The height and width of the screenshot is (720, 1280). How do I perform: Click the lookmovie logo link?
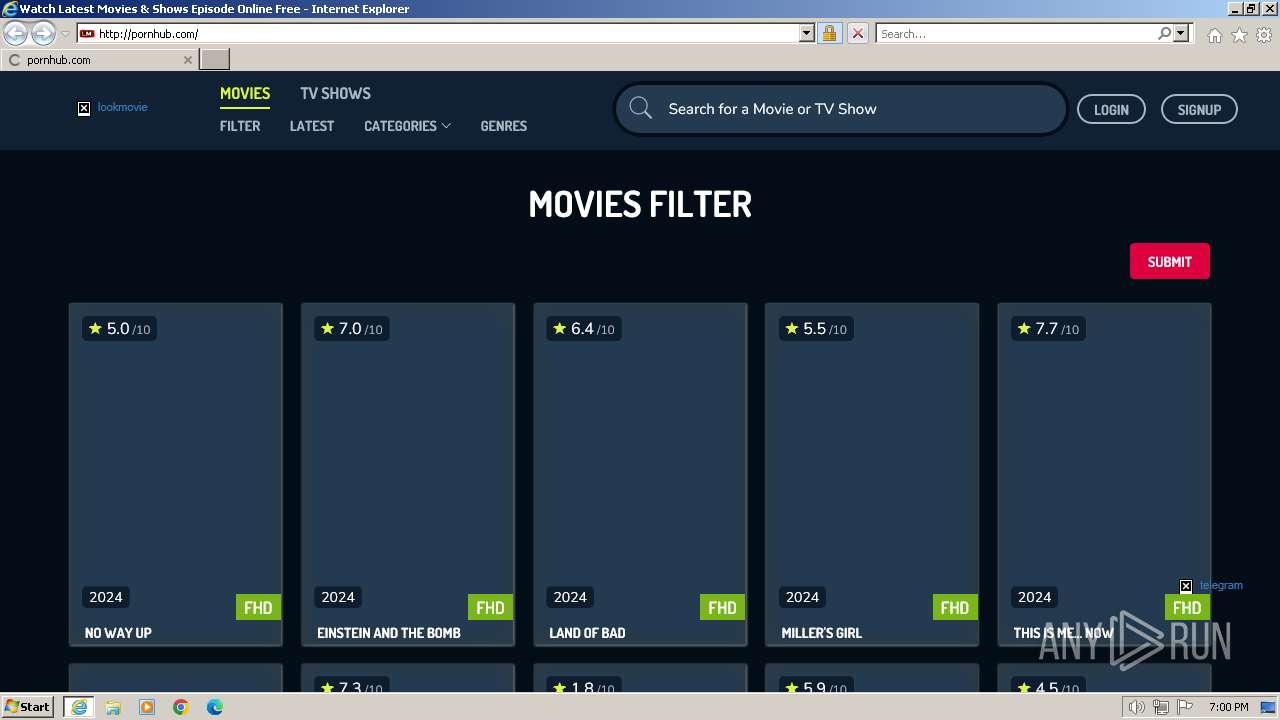point(113,108)
